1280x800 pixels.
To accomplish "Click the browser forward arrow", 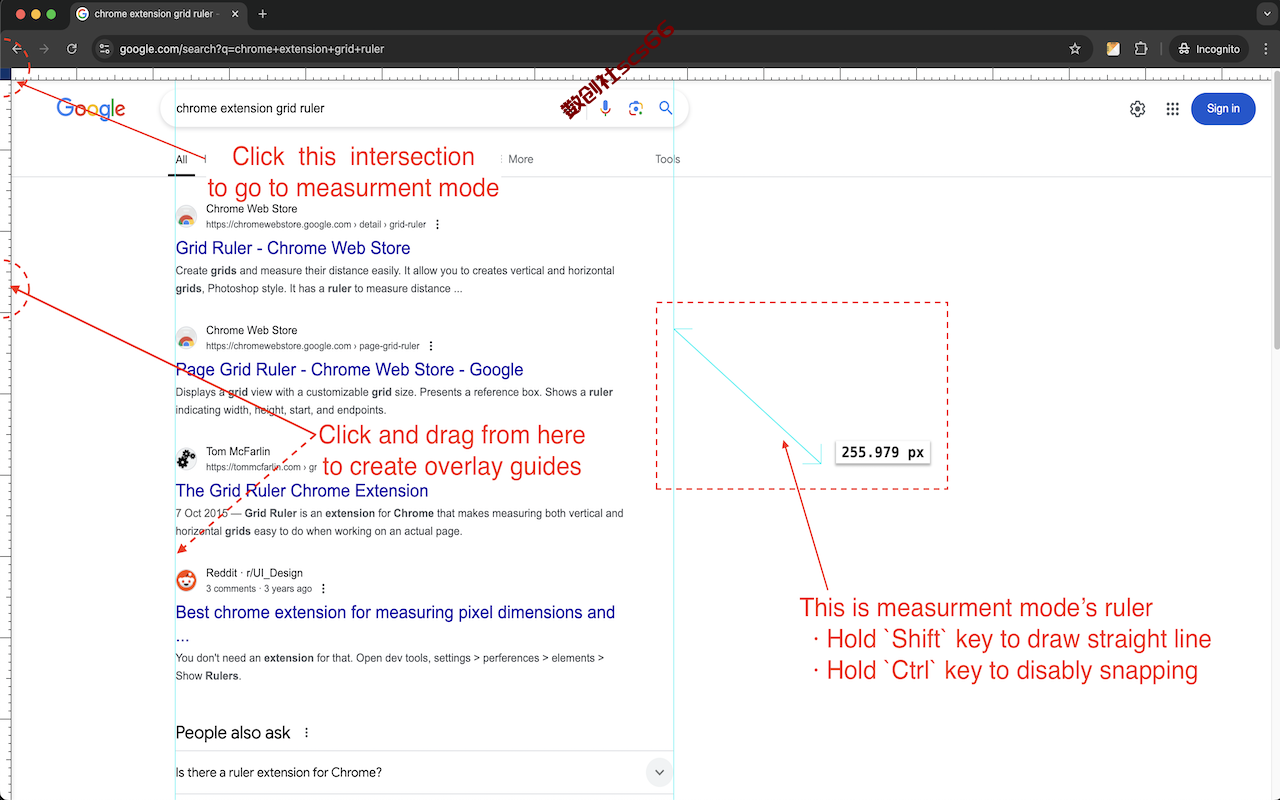I will pyautogui.click(x=44, y=49).
